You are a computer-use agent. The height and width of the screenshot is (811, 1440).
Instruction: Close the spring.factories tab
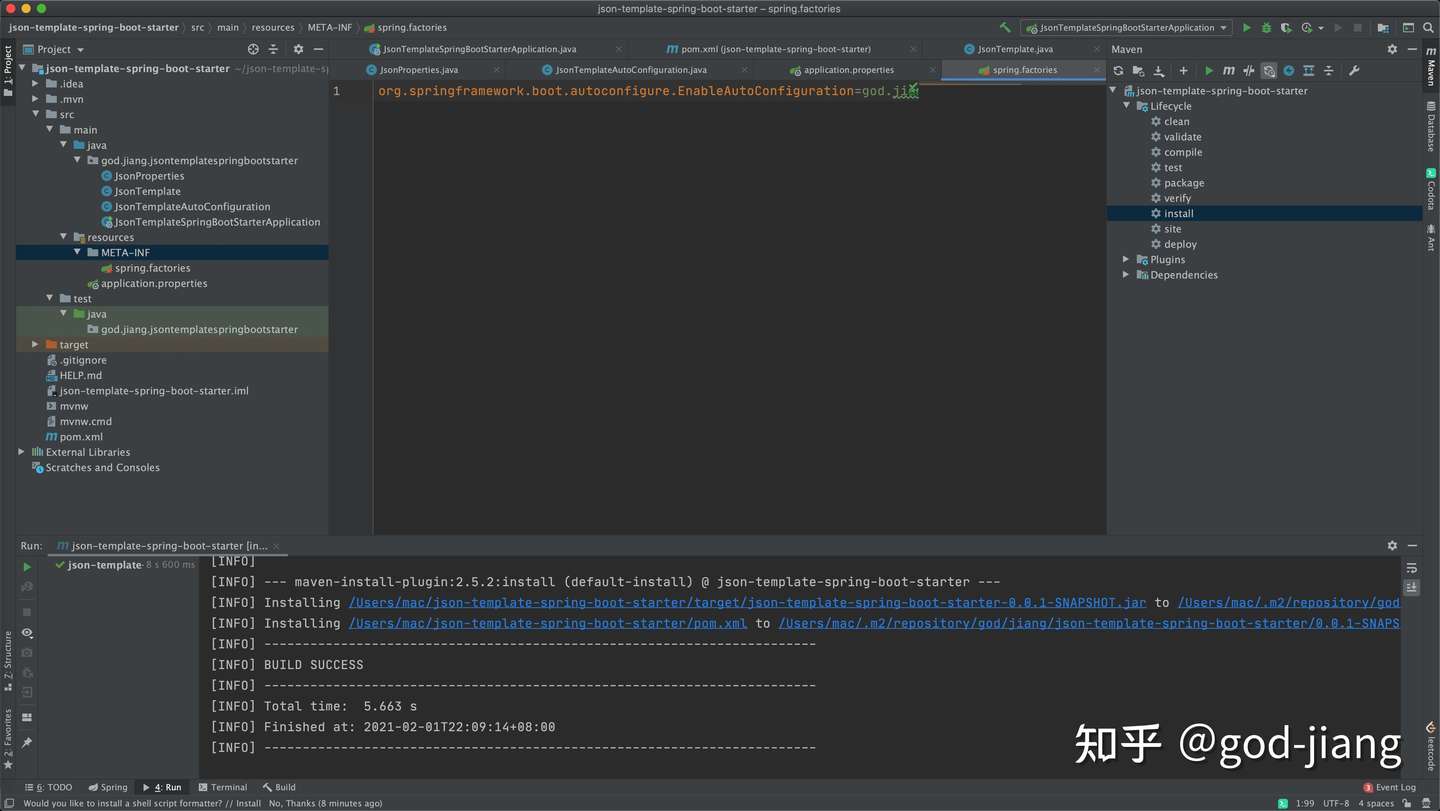1098,70
